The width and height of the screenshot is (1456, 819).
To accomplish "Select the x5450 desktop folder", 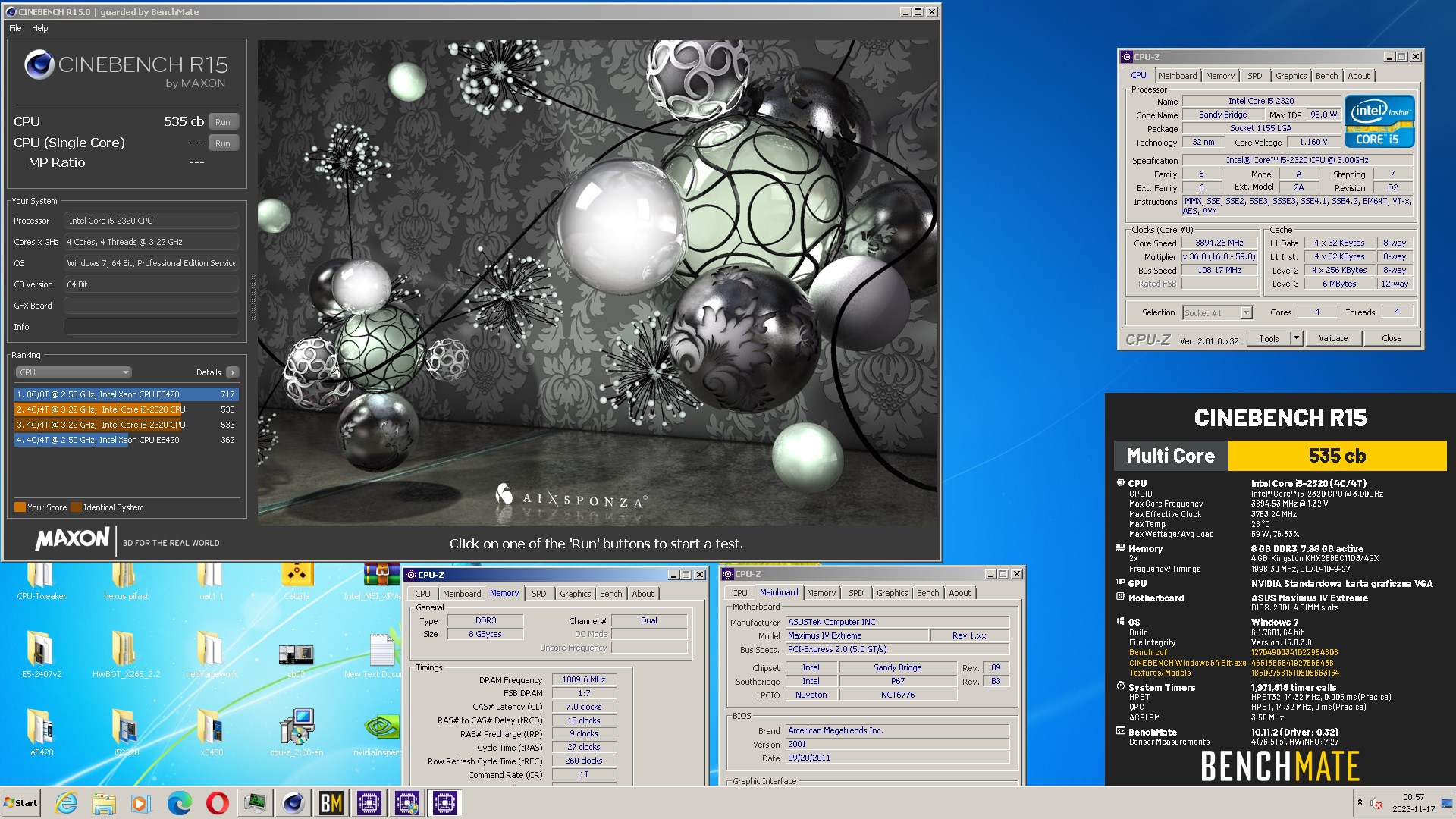I will click(x=212, y=733).
